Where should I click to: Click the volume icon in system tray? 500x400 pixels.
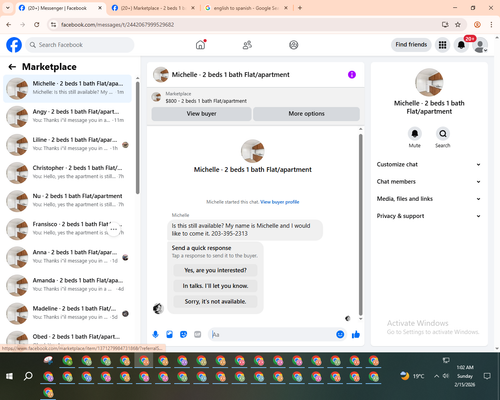pyautogui.click(x=446, y=376)
